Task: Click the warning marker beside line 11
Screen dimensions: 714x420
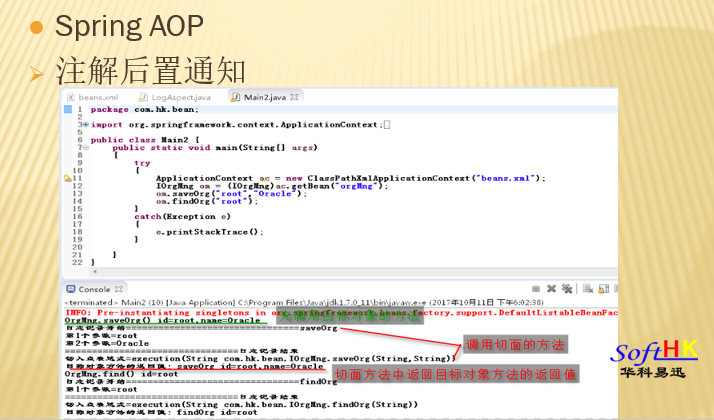Action: coord(67,179)
